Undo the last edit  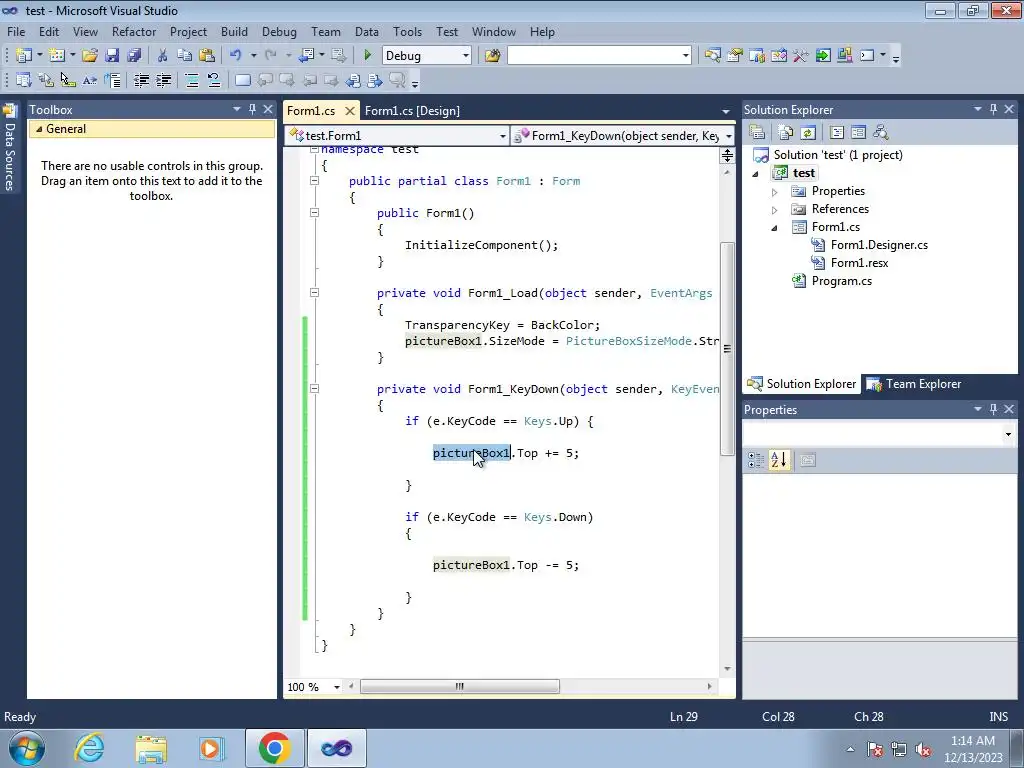(236, 56)
